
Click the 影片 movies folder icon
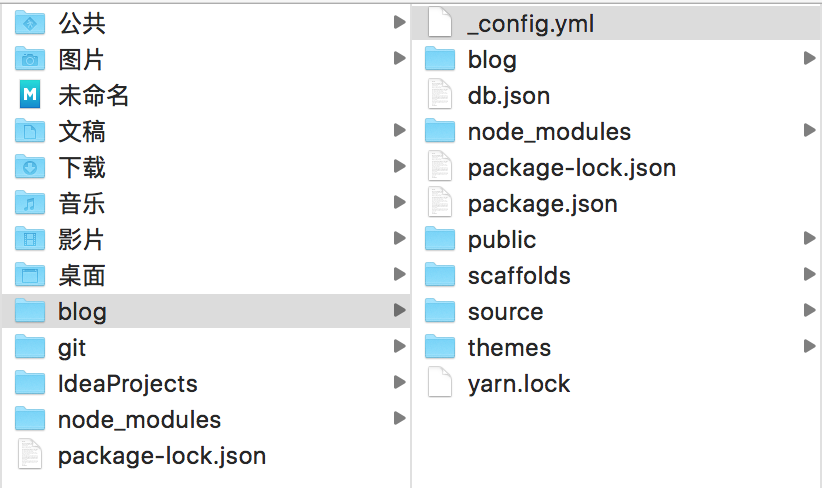tap(31, 239)
